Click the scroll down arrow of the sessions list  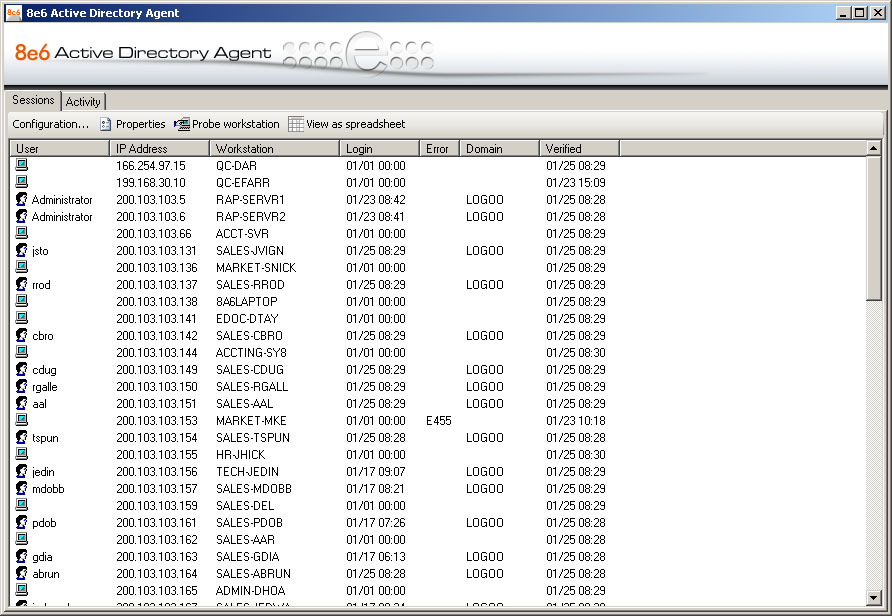(873, 597)
